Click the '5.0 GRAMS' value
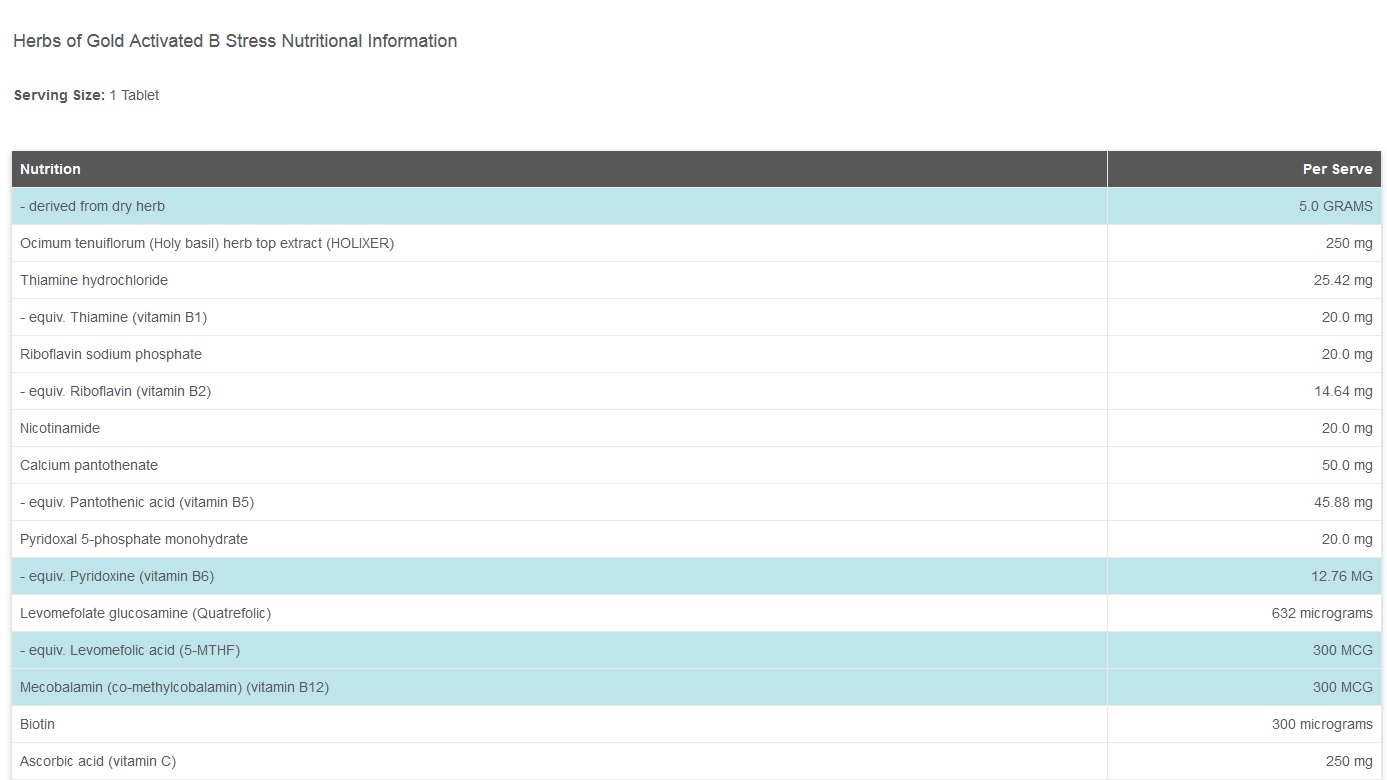The image size is (1387, 780). pyautogui.click(x=1336, y=206)
